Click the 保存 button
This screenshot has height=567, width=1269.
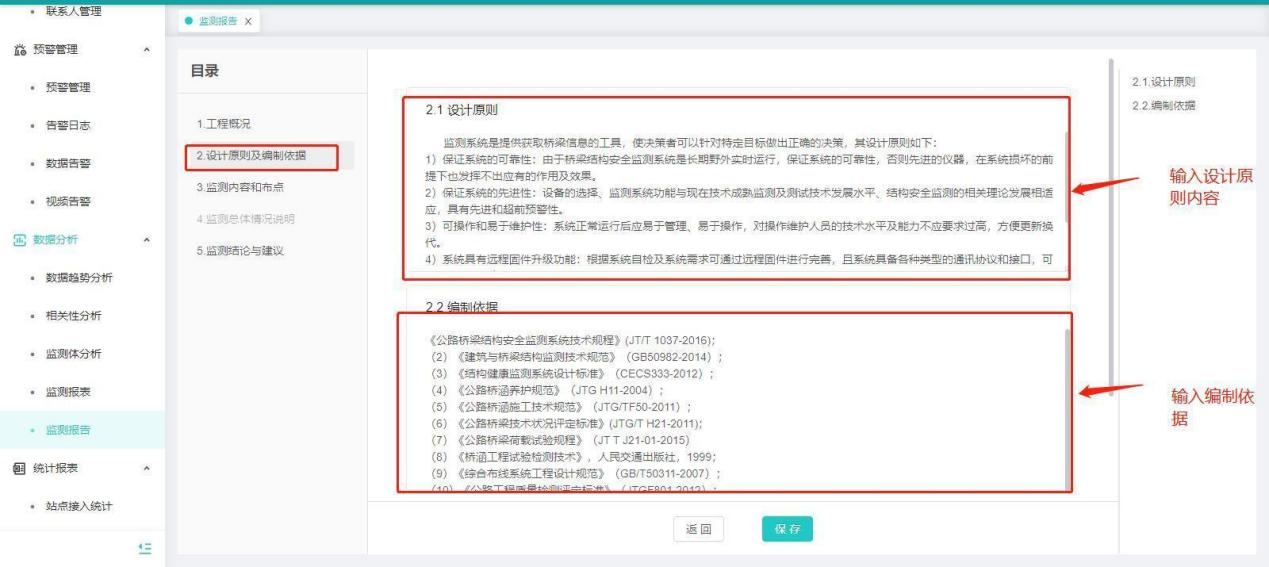click(x=786, y=530)
